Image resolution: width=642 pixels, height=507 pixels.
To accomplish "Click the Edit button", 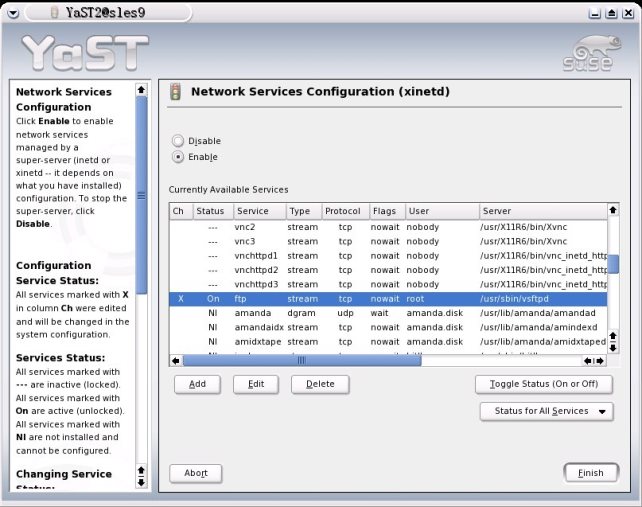I will 256,384.
